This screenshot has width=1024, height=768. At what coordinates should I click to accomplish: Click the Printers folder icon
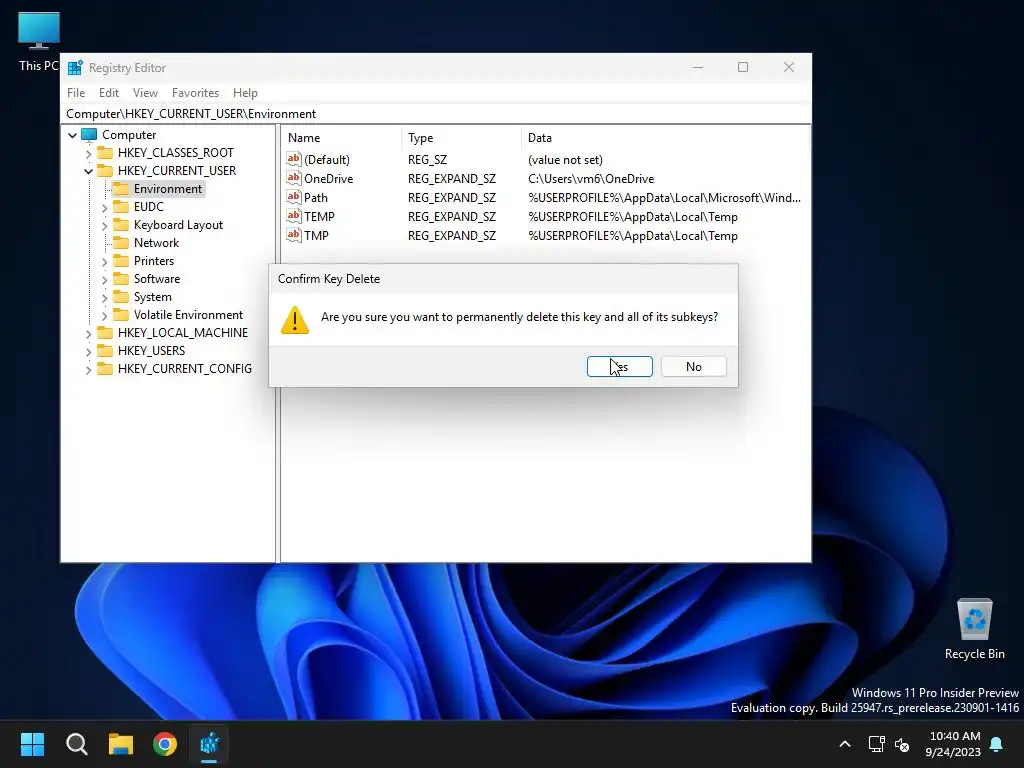(121, 261)
